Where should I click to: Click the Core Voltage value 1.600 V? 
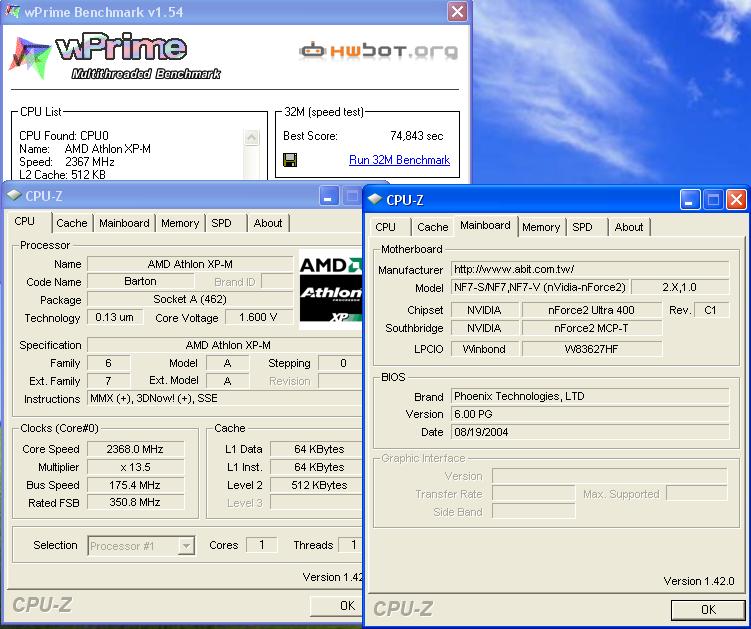[x=259, y=317]
